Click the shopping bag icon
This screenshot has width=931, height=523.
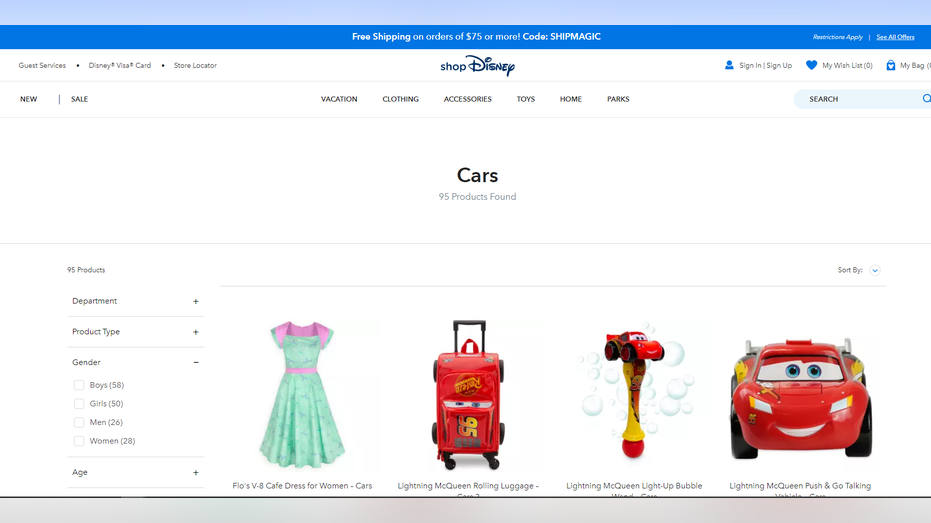click(891, 65)
